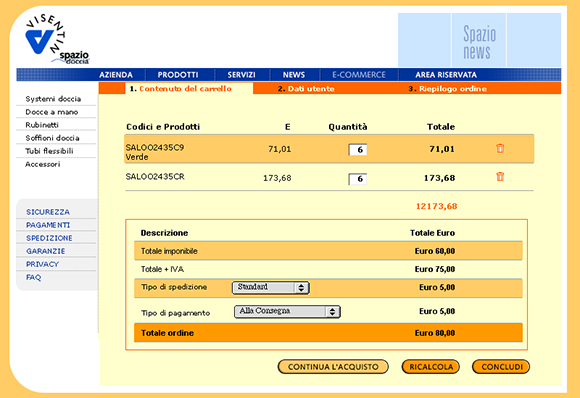
Task: Click the CONTINUA L'ACQUISTO button
Action: (333, 367)
